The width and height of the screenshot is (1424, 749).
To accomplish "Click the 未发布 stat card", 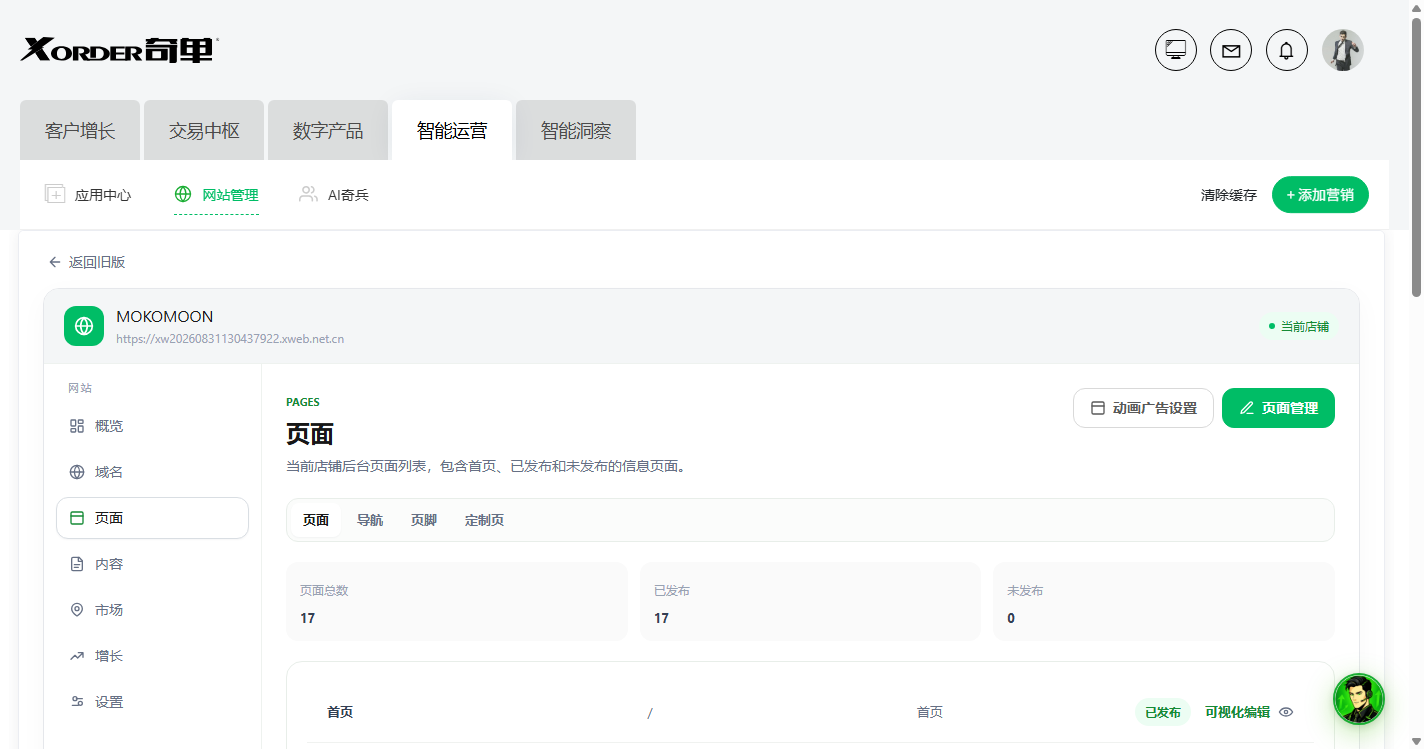I will [1164, 601].
